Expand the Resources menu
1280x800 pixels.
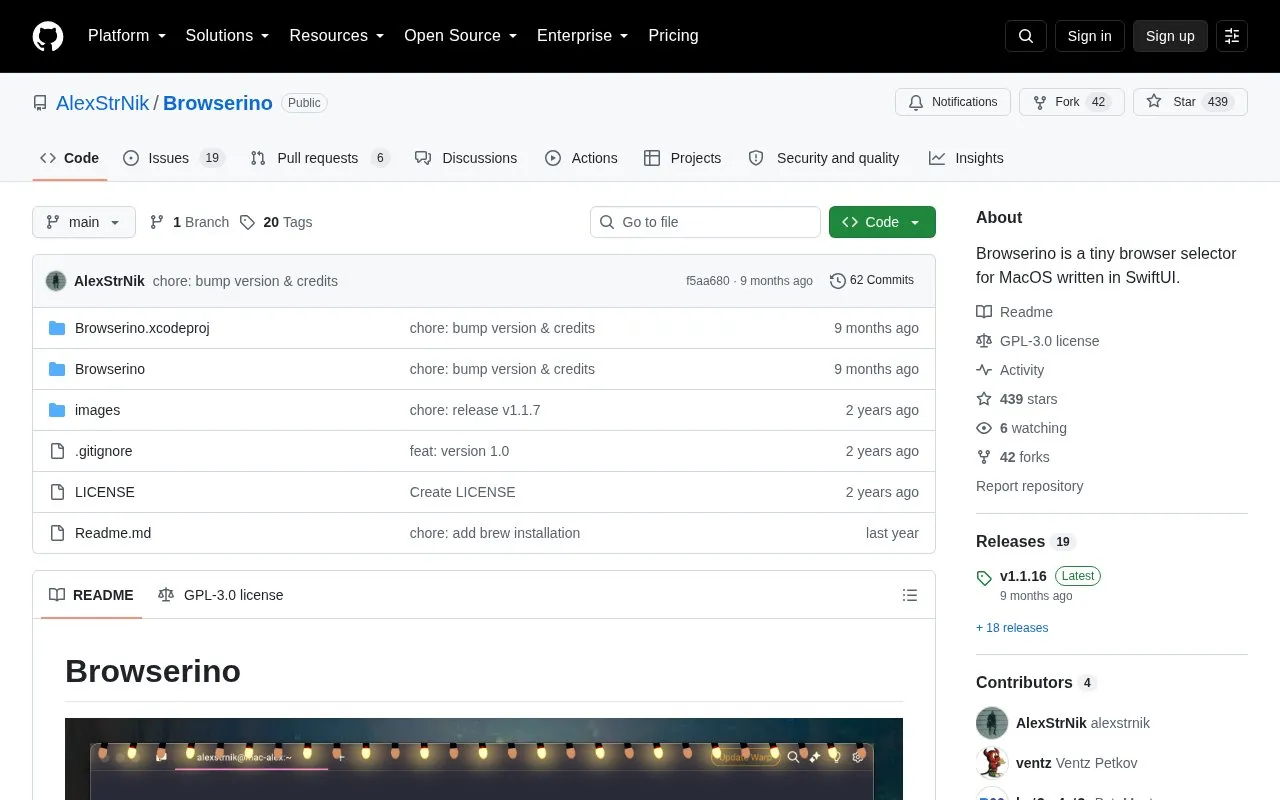tap(337, 36)
